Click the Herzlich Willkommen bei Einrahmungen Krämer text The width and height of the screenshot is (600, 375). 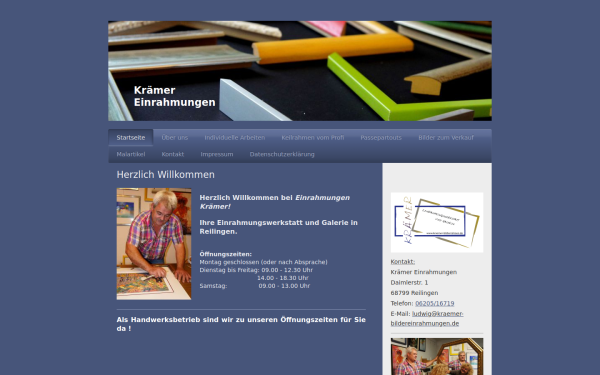pos(274,202)
